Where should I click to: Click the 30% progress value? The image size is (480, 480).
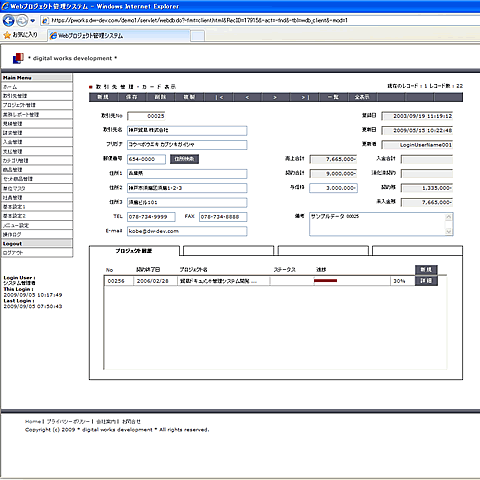399,281
